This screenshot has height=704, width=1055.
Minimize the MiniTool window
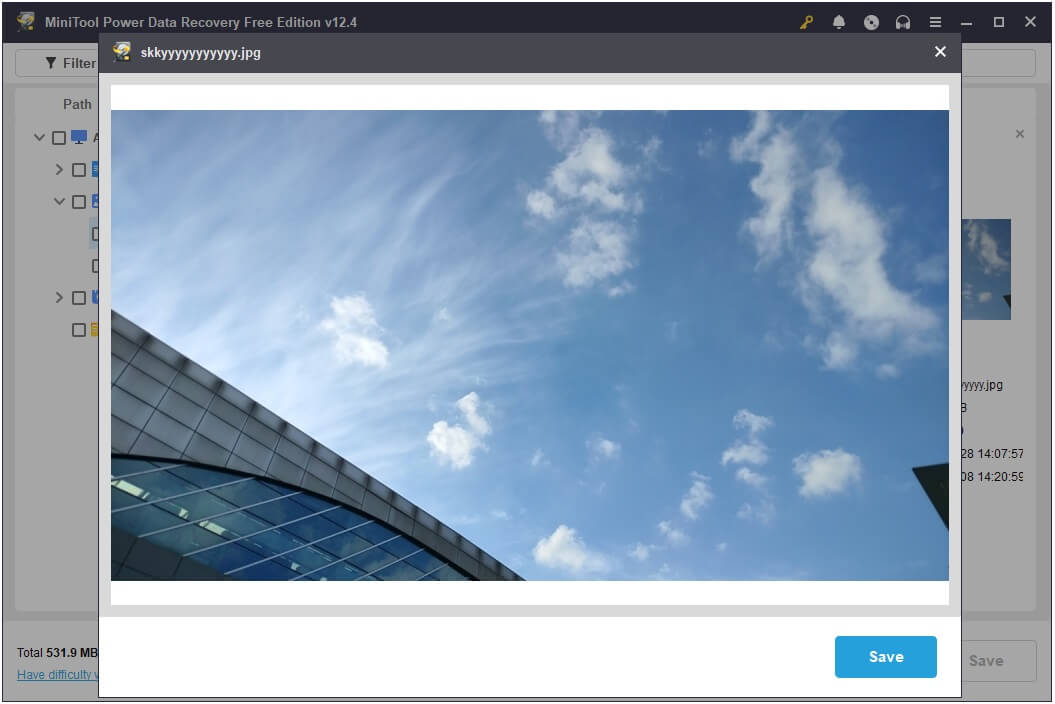(966, 22)
